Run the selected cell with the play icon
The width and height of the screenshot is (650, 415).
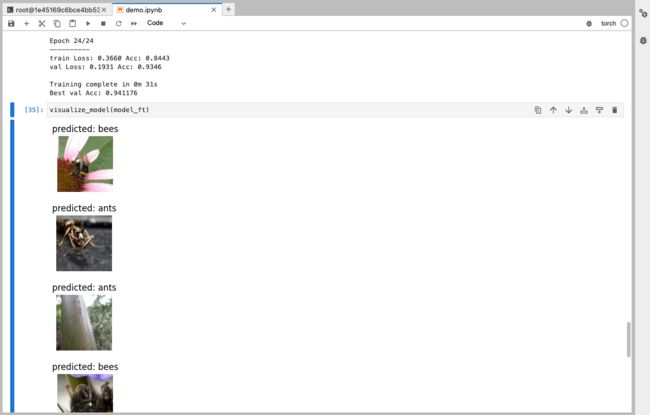(x=88, y=24)
